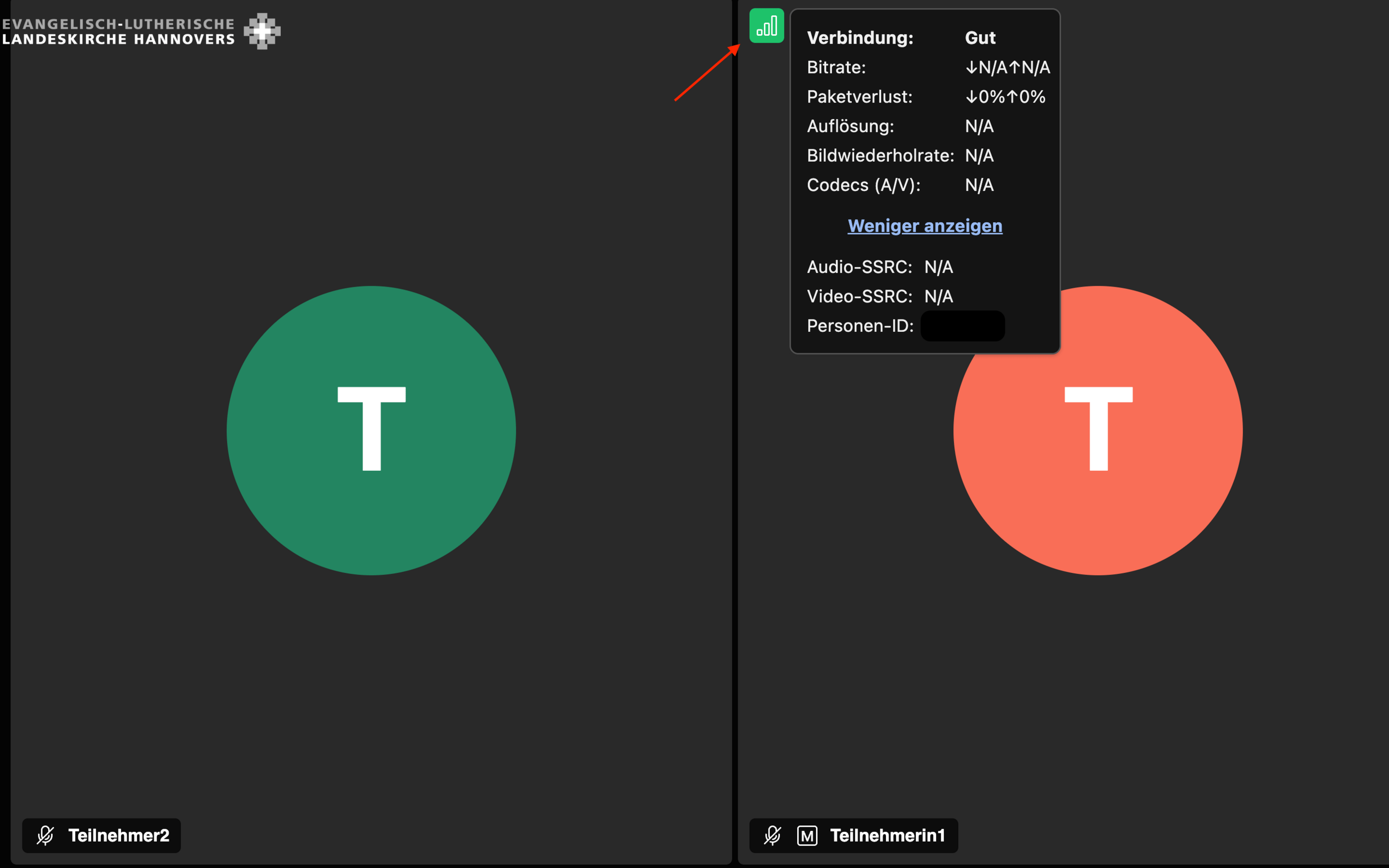
Task: Click the Gut connection status value
Action: [x=980, y=38]
